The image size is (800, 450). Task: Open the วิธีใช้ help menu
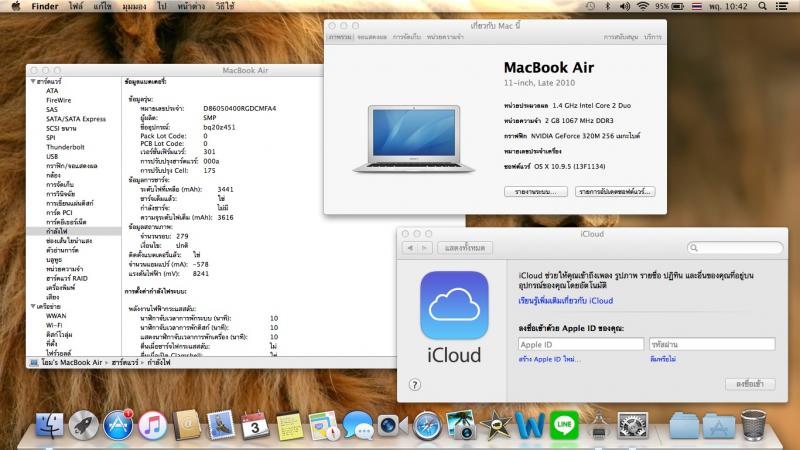(224, 6)
